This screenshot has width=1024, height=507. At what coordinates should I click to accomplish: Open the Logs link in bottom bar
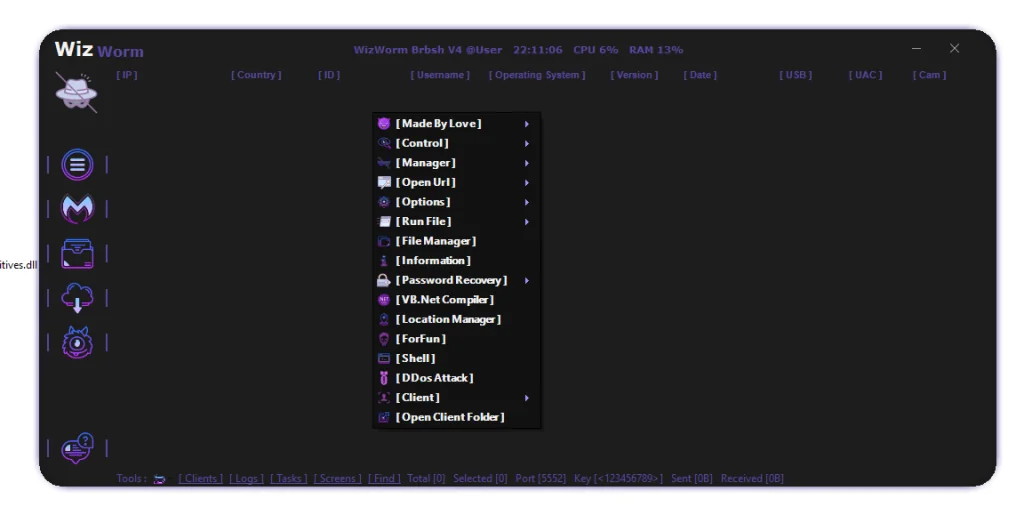pyautogui.click(x=246, y=479)
